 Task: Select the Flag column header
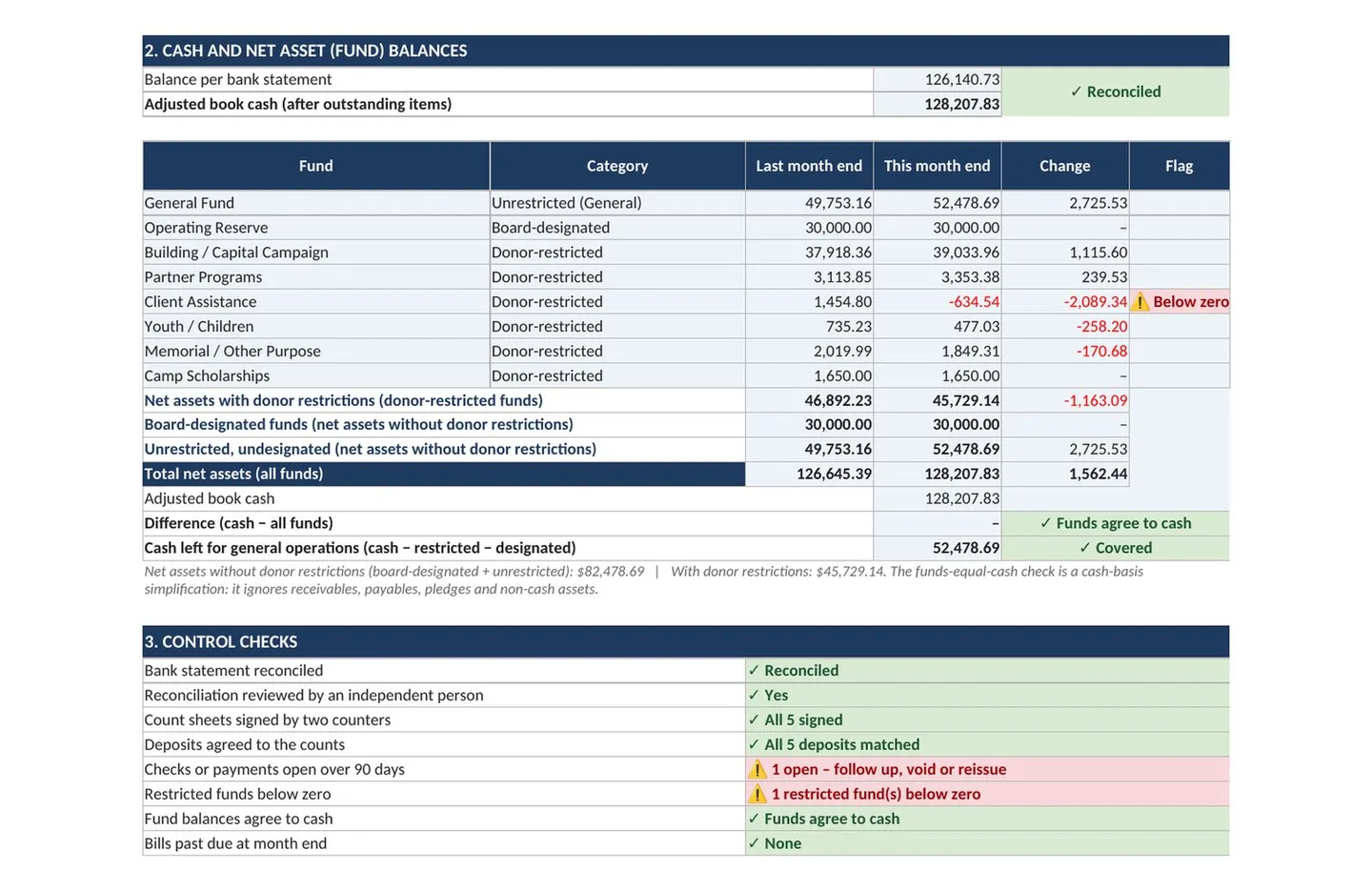coord(1180,166)
